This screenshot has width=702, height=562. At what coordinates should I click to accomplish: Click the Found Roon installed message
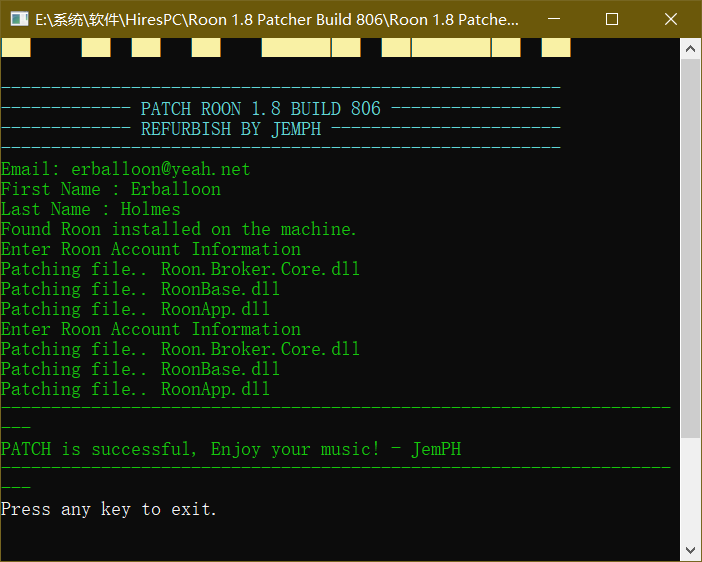[179, 229]
